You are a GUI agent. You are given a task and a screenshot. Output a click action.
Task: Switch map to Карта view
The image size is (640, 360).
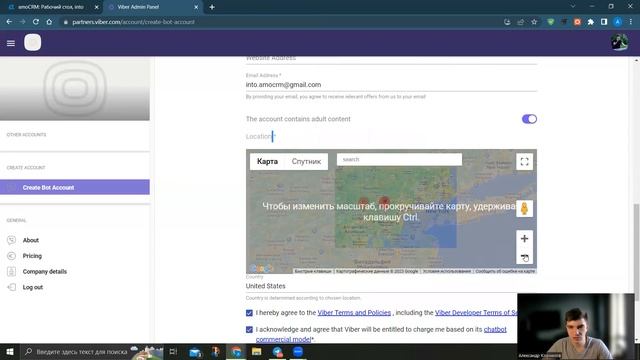[x=267, y=162]
